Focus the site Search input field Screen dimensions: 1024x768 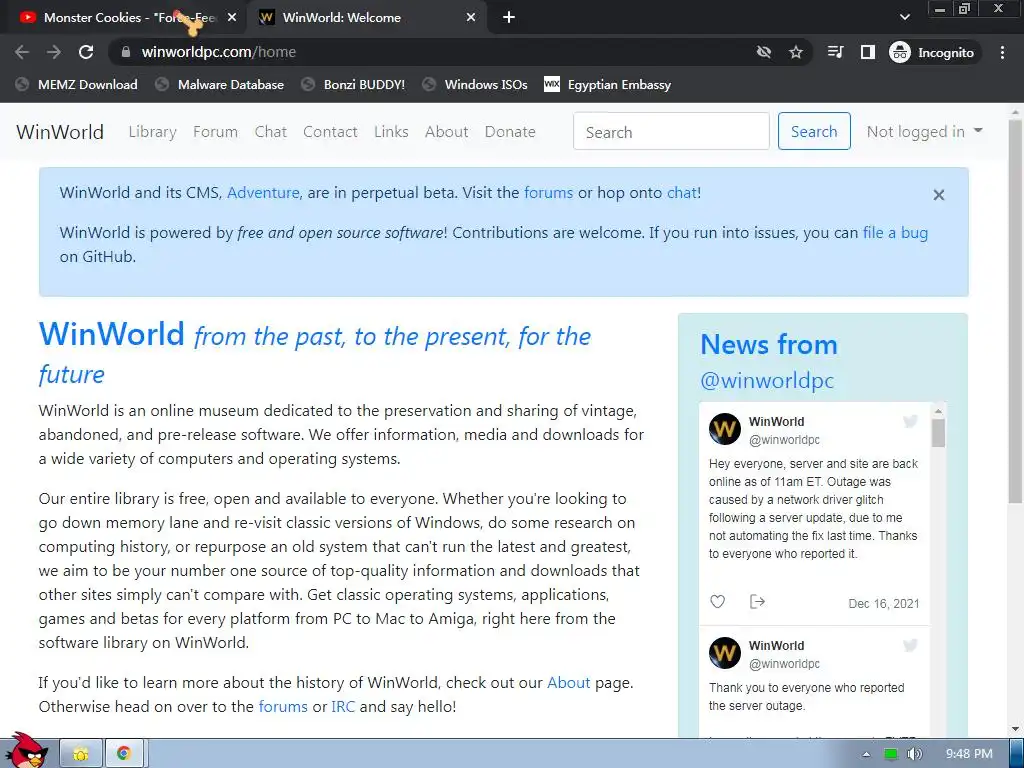coord(671,131)
